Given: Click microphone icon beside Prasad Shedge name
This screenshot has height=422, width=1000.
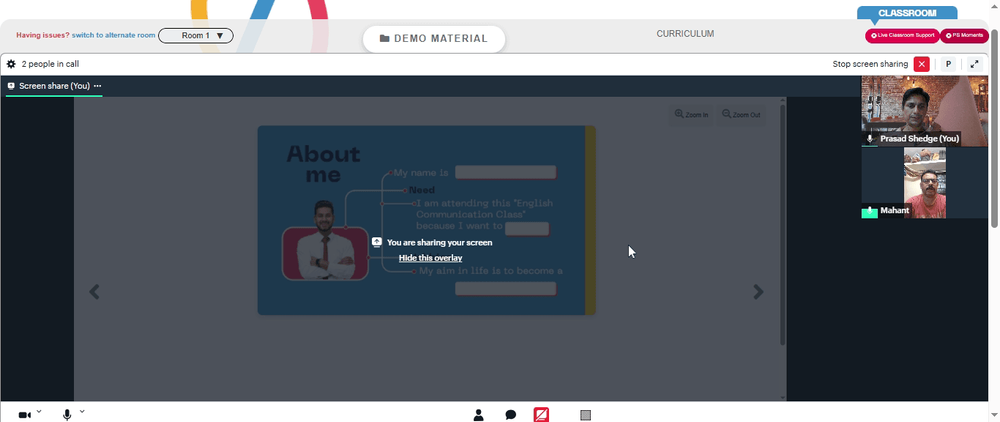Looking at the screenshot, I should pyautogui.click(x=870, y=139).
